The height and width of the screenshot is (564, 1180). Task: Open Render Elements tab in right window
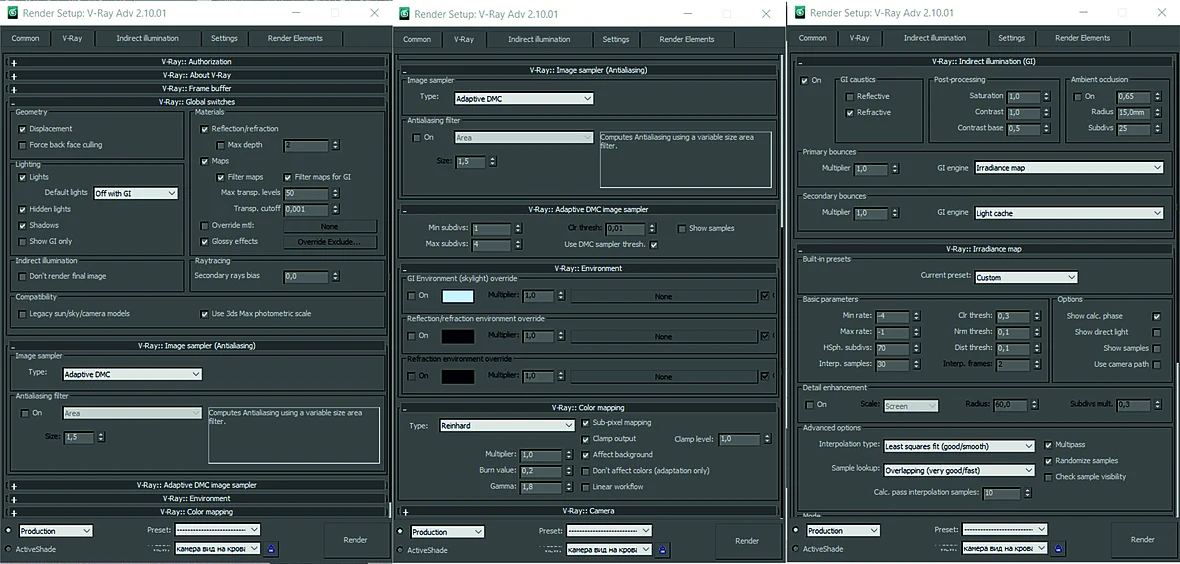[1082, 38]
